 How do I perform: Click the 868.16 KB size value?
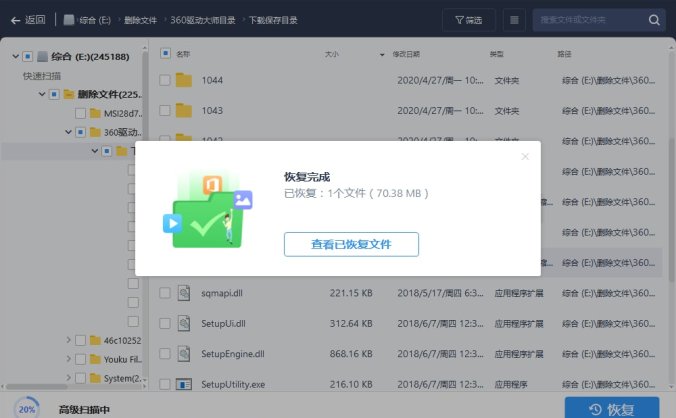pyautogui.click(x=351, y=354)
